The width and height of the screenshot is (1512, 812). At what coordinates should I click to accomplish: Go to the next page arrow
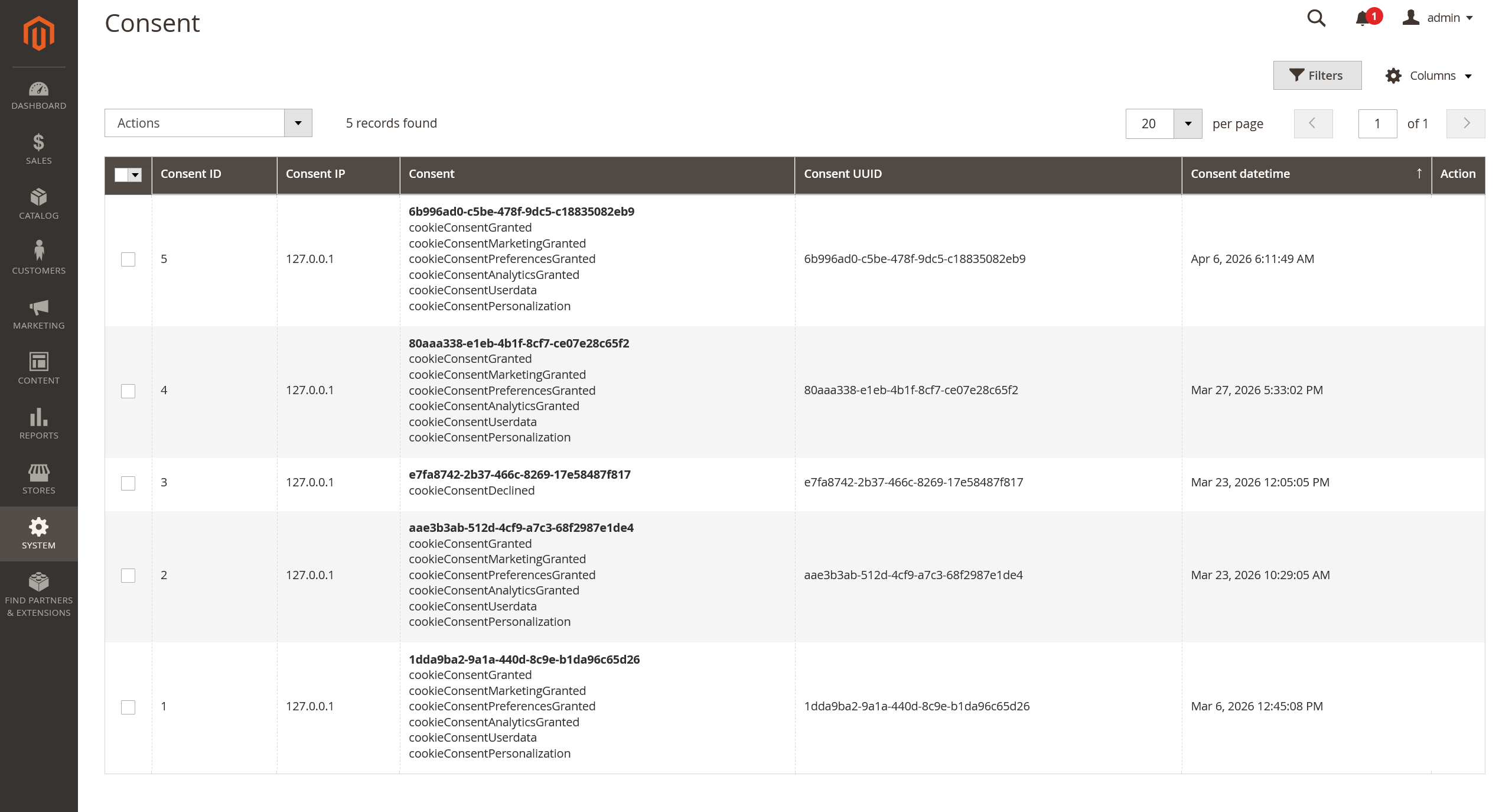coord(1465,124)
